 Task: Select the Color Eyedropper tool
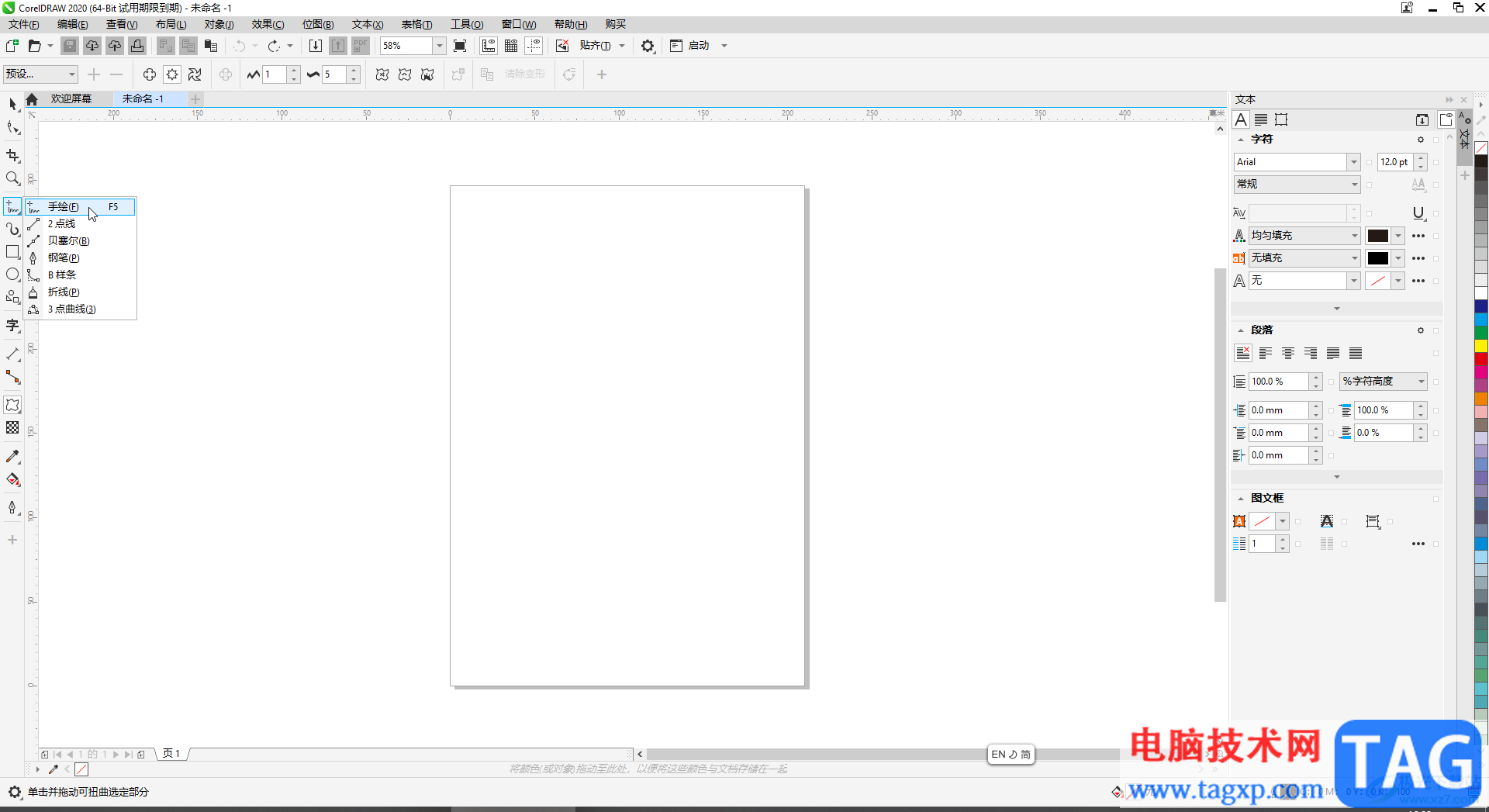click(12, 457)
